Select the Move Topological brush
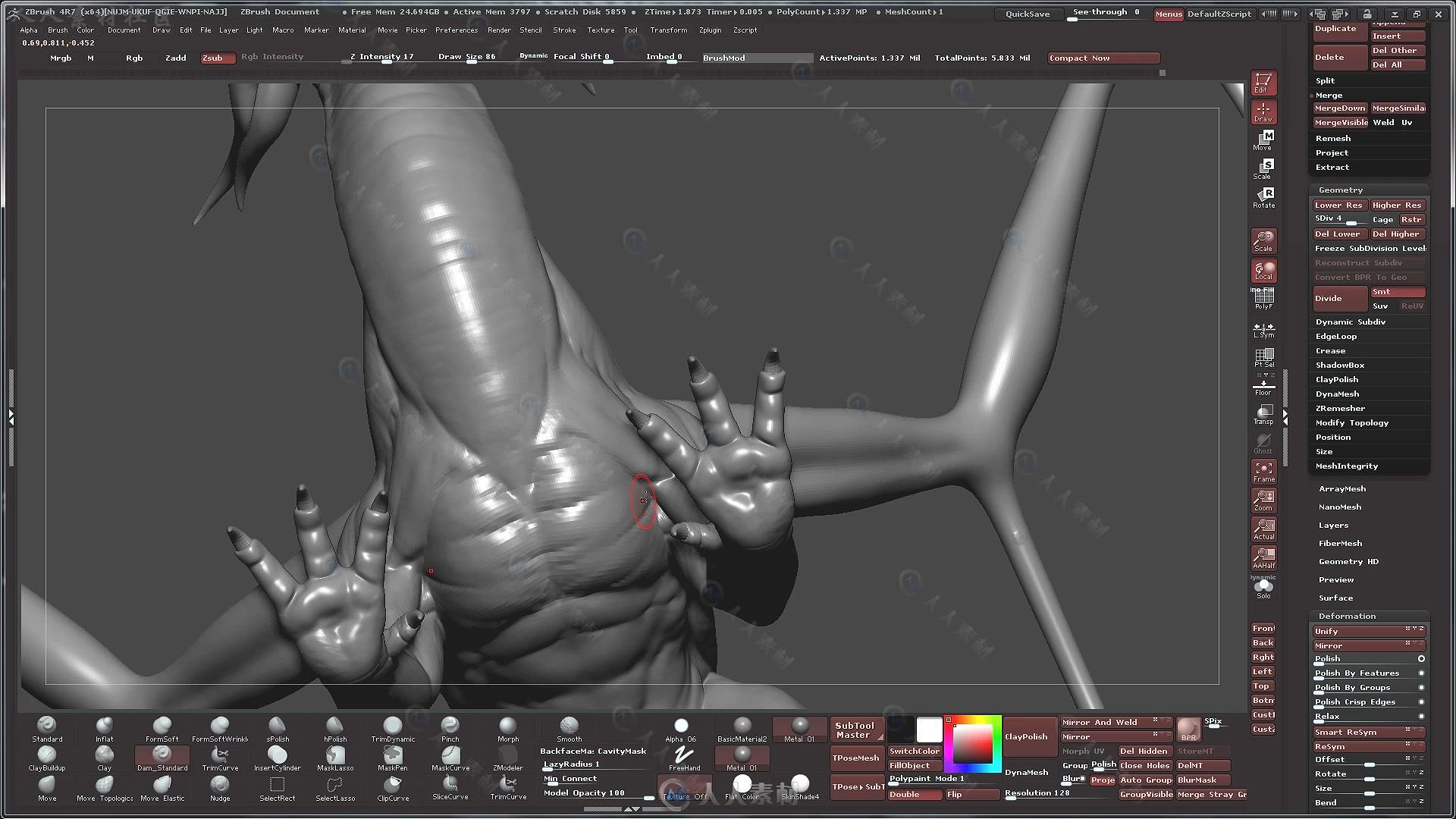 (105, 789)
